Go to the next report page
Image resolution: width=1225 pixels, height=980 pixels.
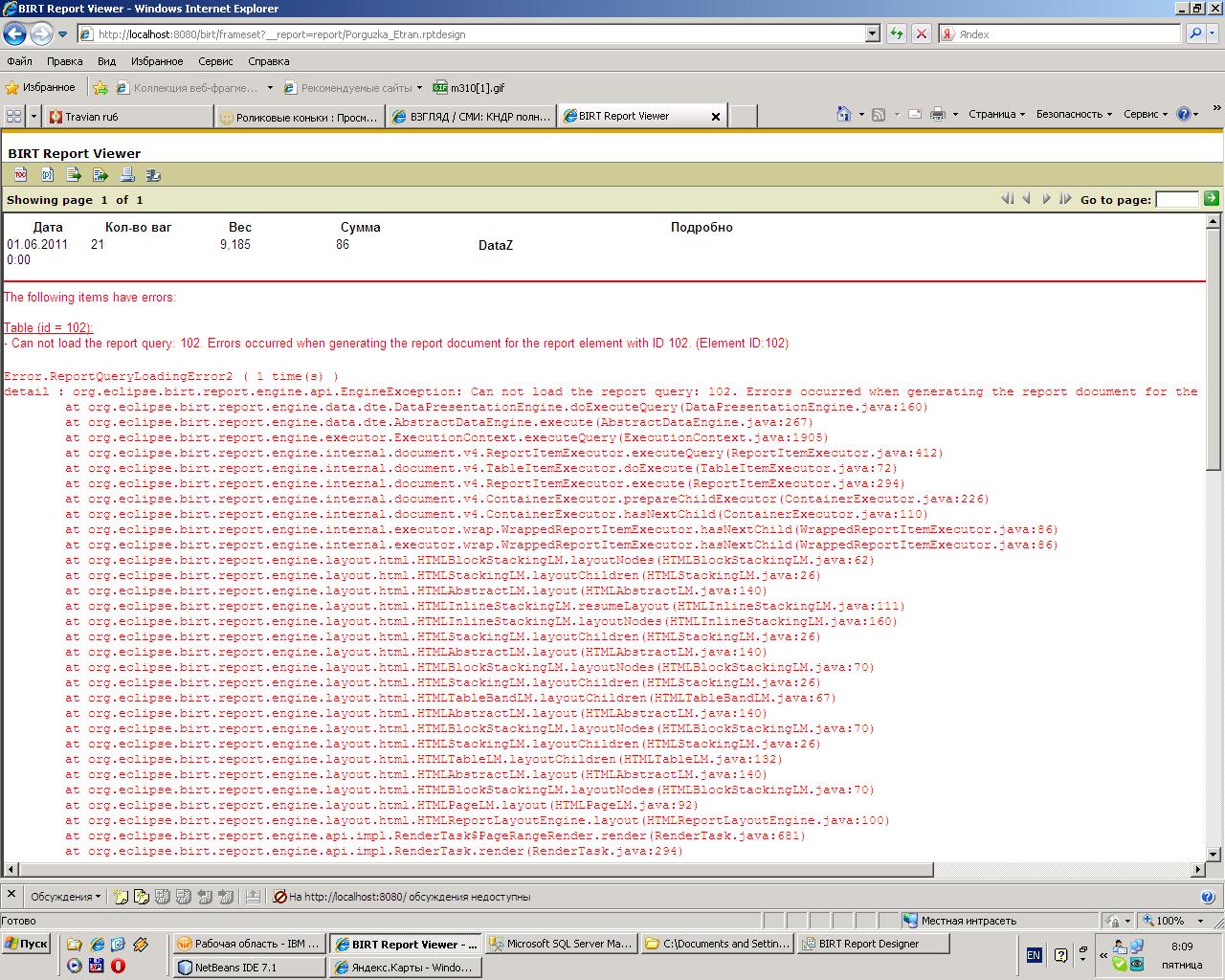point(1046,198)
